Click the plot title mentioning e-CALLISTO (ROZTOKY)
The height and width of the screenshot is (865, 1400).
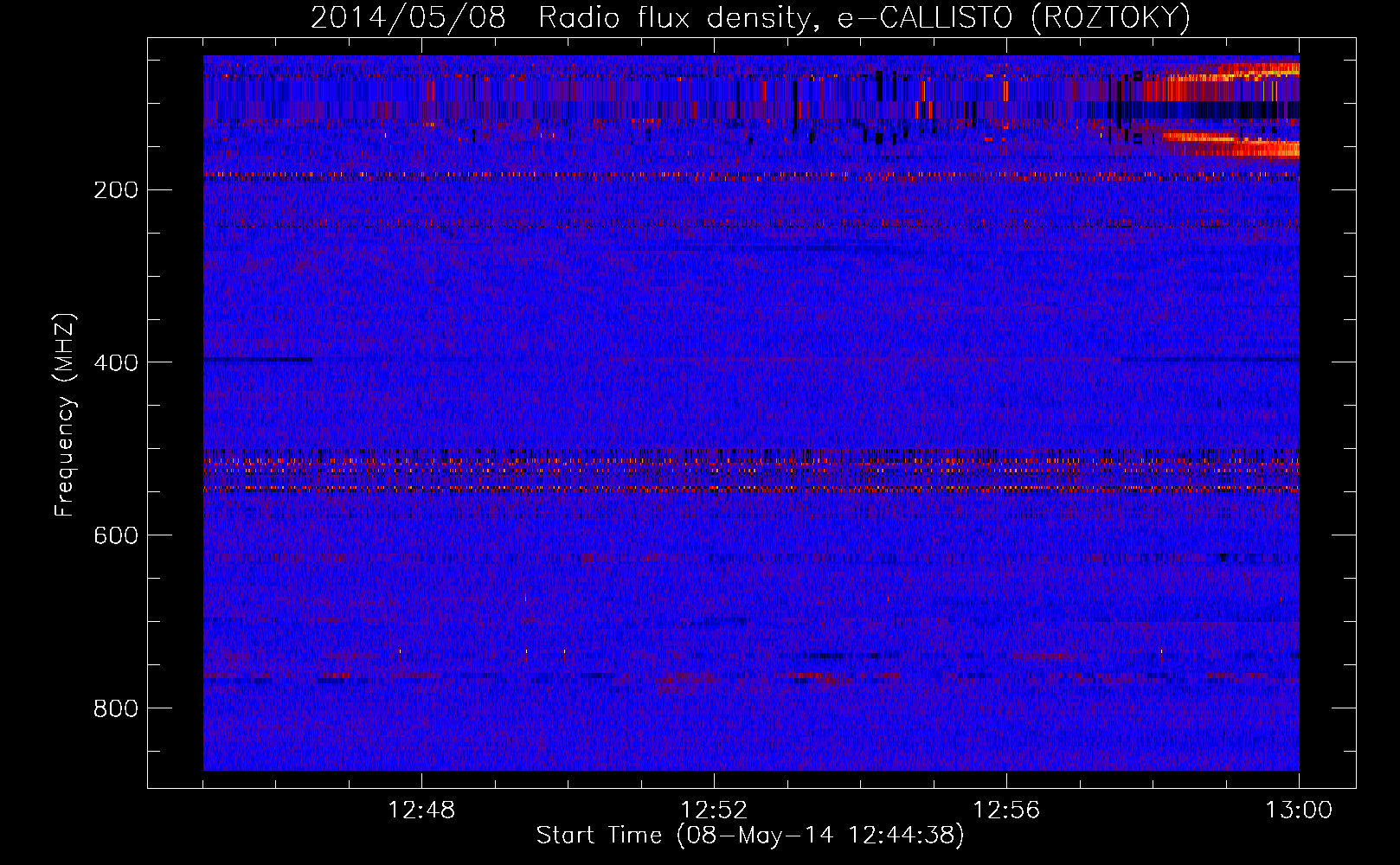750,17
